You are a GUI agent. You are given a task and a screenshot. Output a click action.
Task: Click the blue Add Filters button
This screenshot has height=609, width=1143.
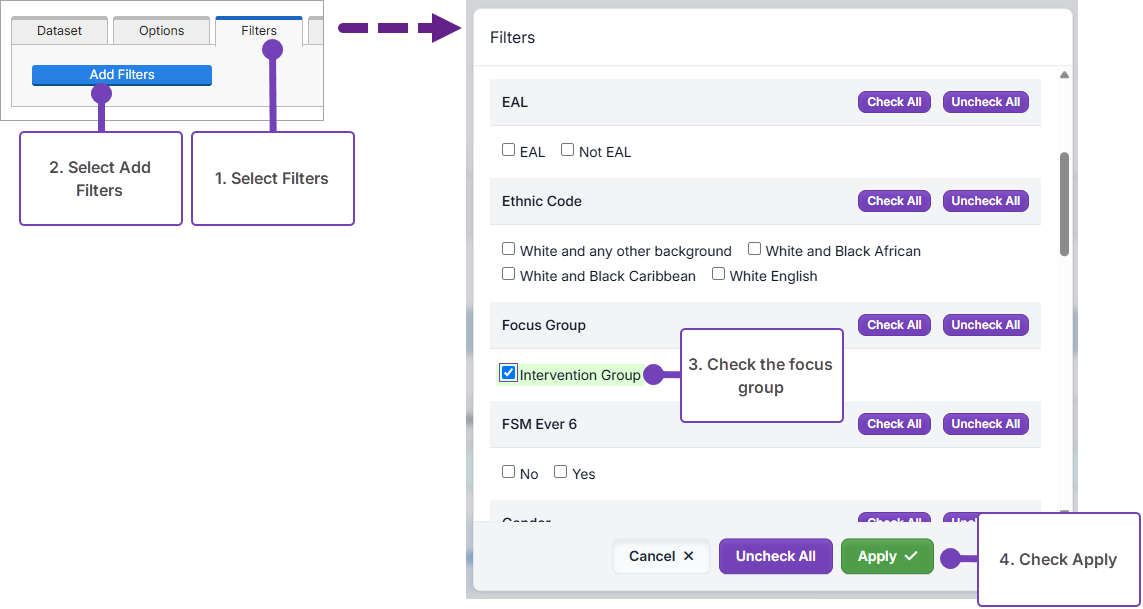click(122, 75)
